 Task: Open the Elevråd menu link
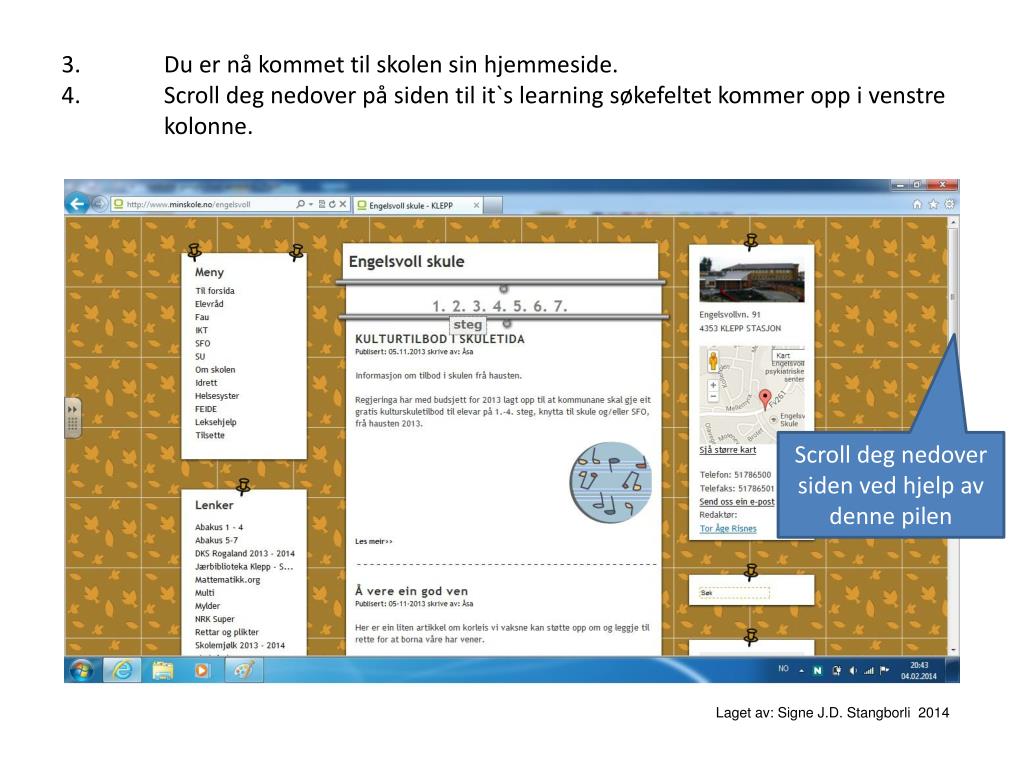click(209, 304)
